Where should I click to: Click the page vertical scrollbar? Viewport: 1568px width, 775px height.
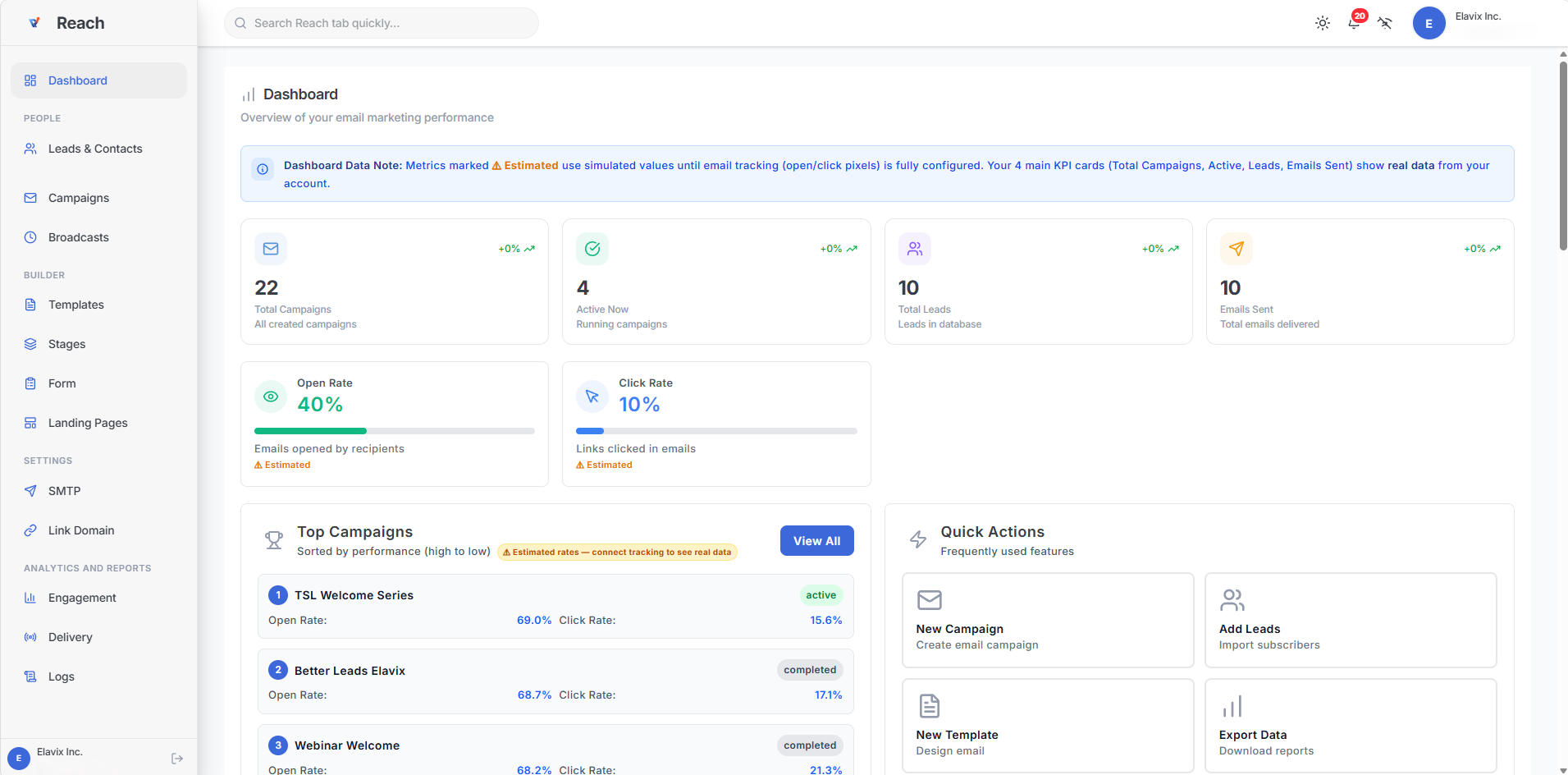click(x=1563, y=156)
